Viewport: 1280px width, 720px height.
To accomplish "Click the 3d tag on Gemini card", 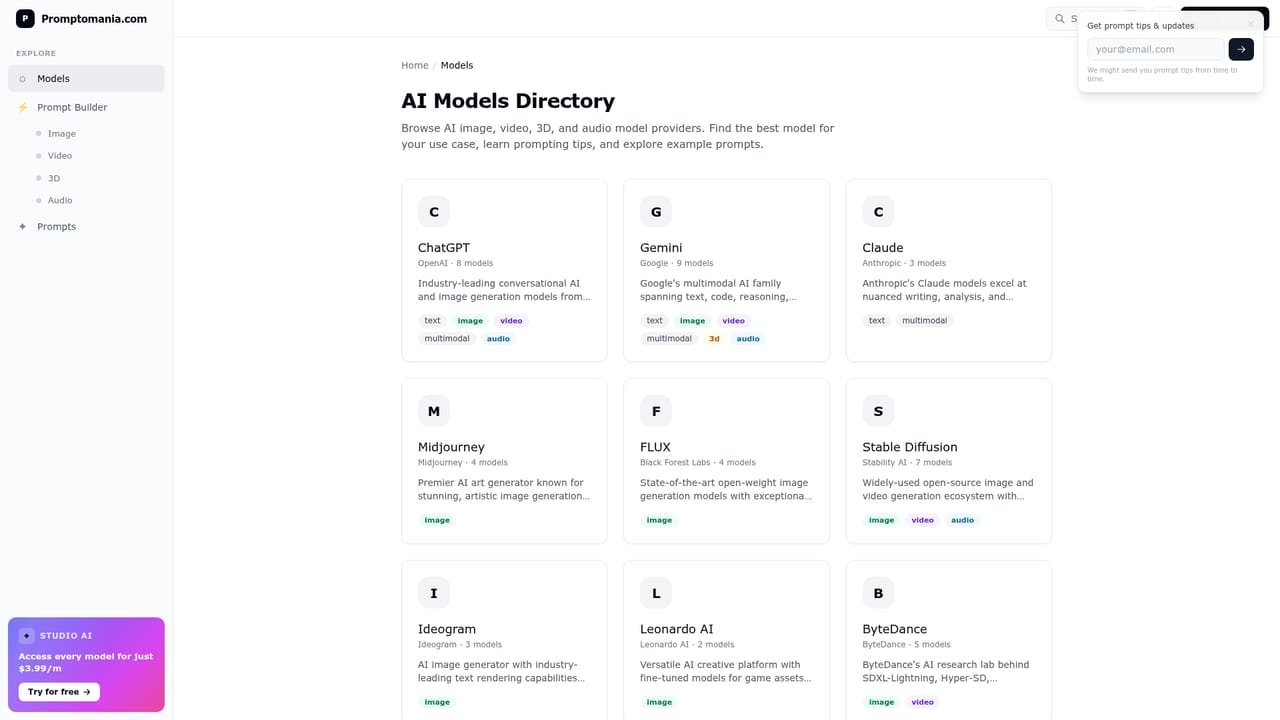I will click(x=714, y=339).
